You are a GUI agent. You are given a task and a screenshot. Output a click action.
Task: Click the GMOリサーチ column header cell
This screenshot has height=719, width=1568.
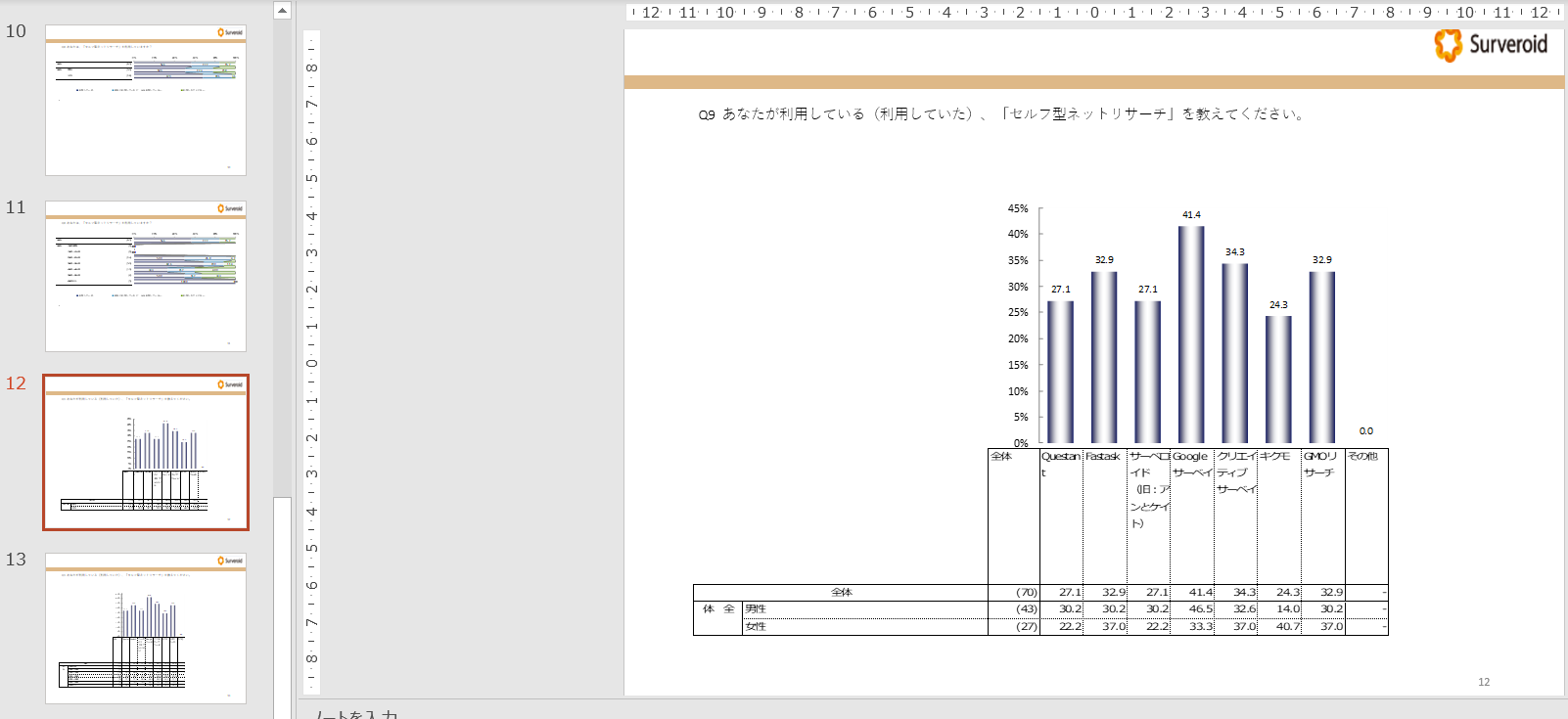(1323, 517)
